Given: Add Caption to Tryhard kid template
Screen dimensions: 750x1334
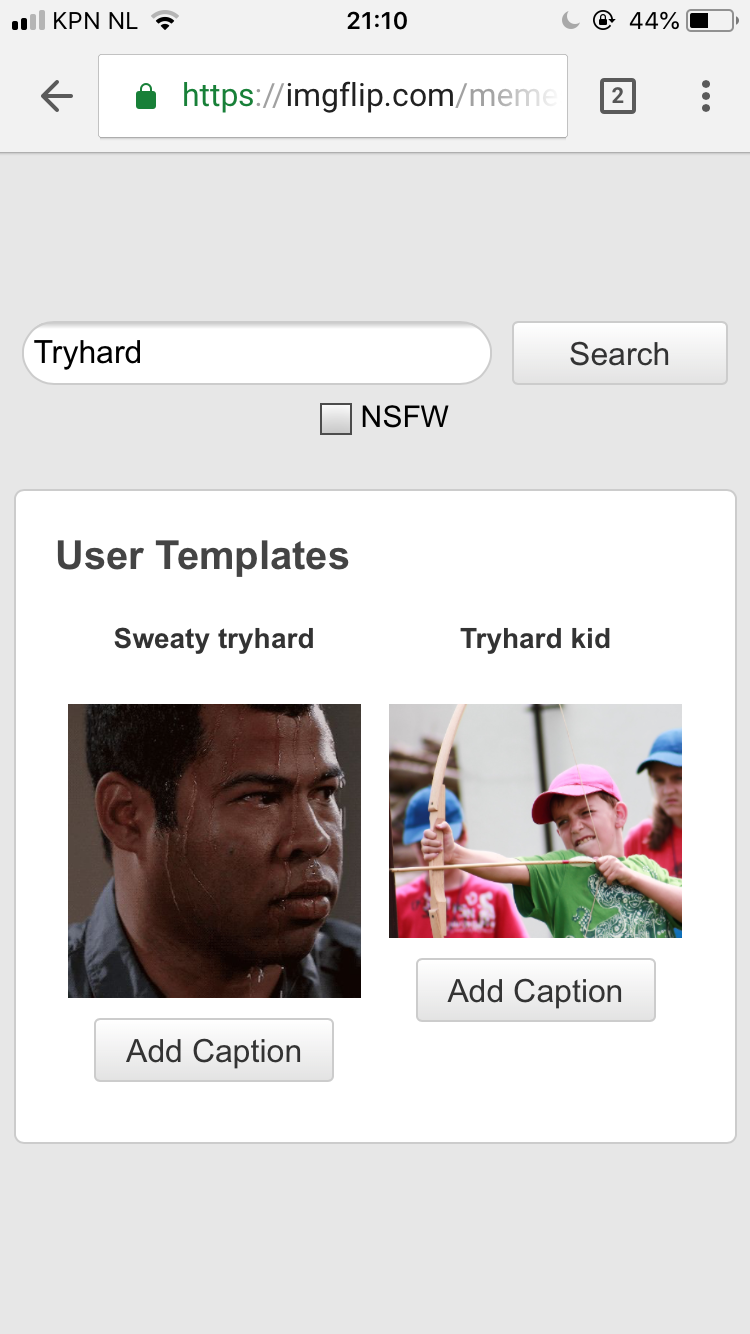Looking at the screenshot, I should tap(536, 990).
